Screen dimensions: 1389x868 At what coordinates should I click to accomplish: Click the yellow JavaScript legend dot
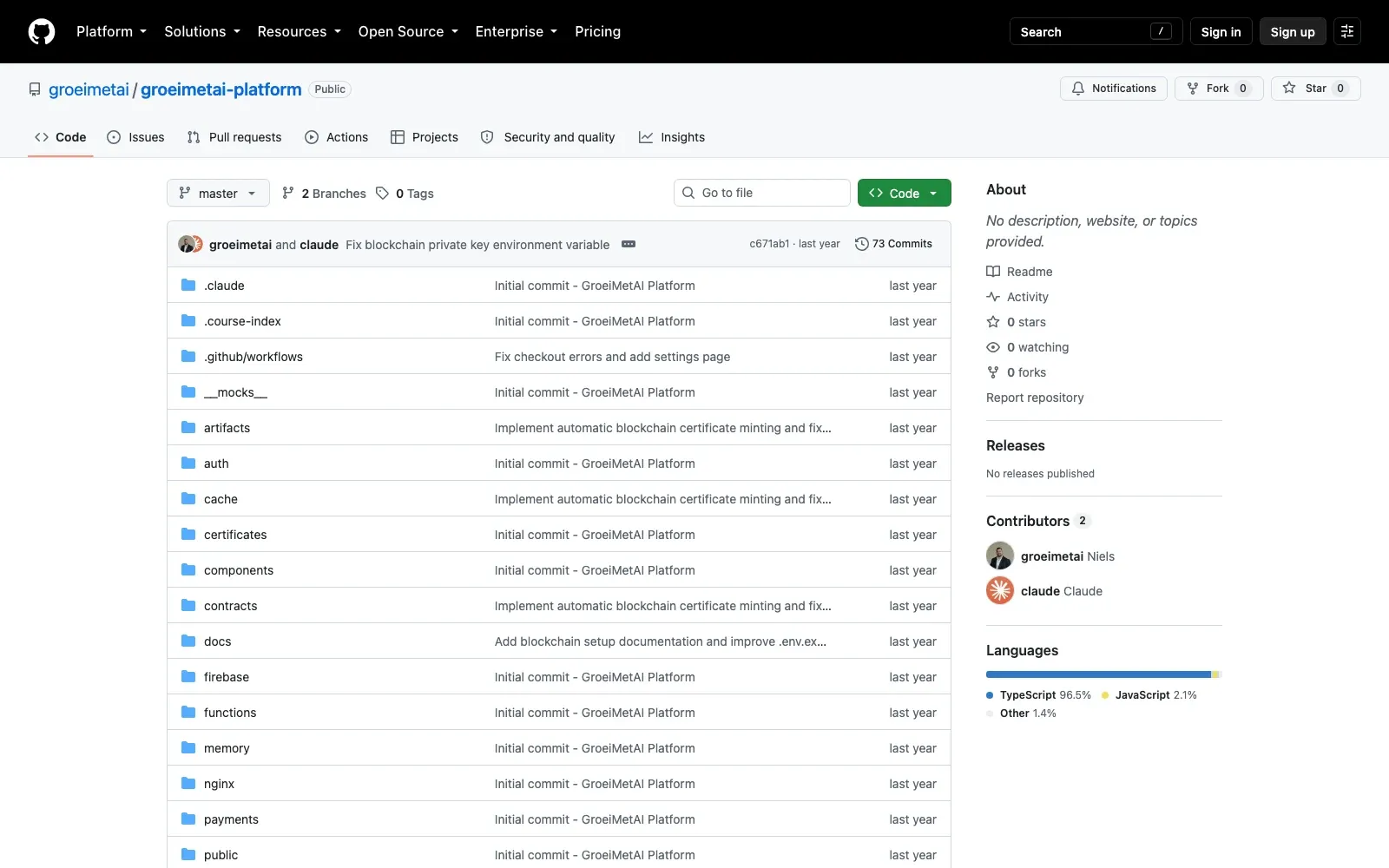click(x=1105, y=695)
